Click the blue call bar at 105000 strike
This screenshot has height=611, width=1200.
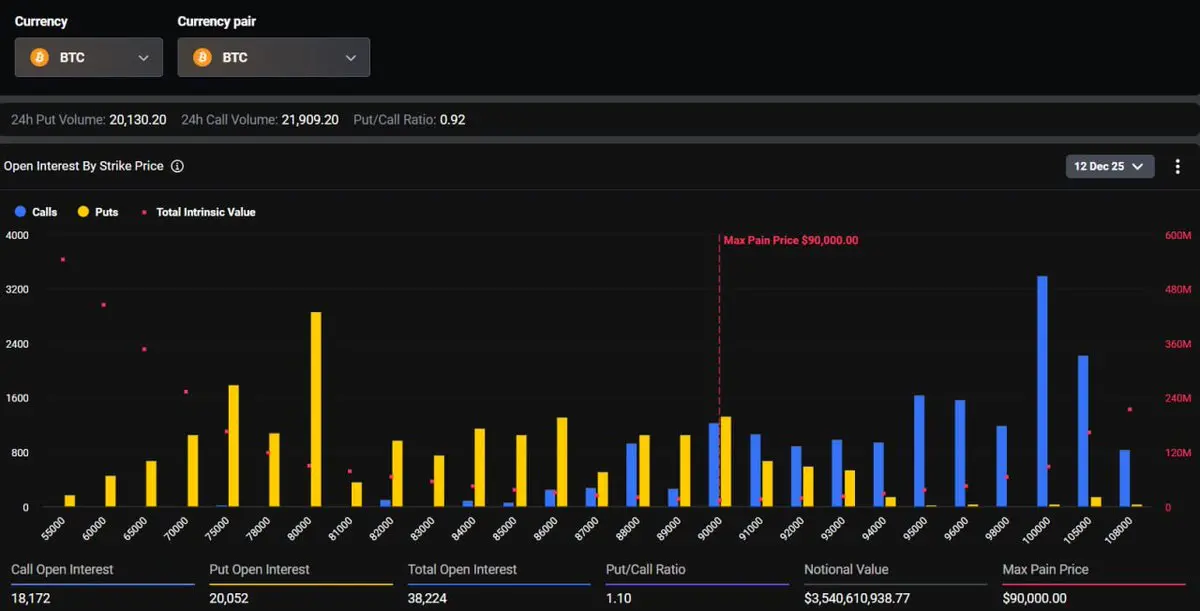click(1083, 431)
